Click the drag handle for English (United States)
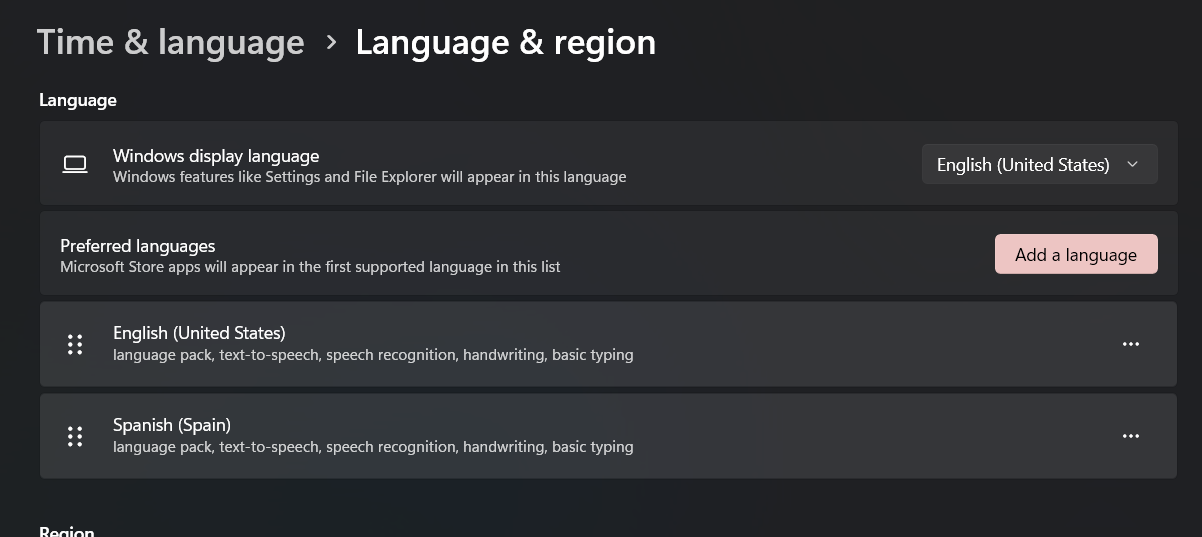Image resolution: width=1202 pixels, height=537 pixels. (x=75, y=344)
